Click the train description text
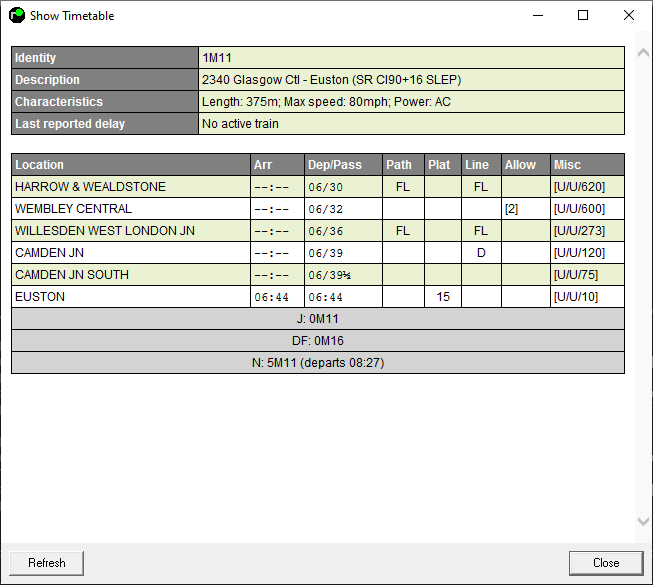This screenshot has height=585, width=653. (x=331, y=80)
